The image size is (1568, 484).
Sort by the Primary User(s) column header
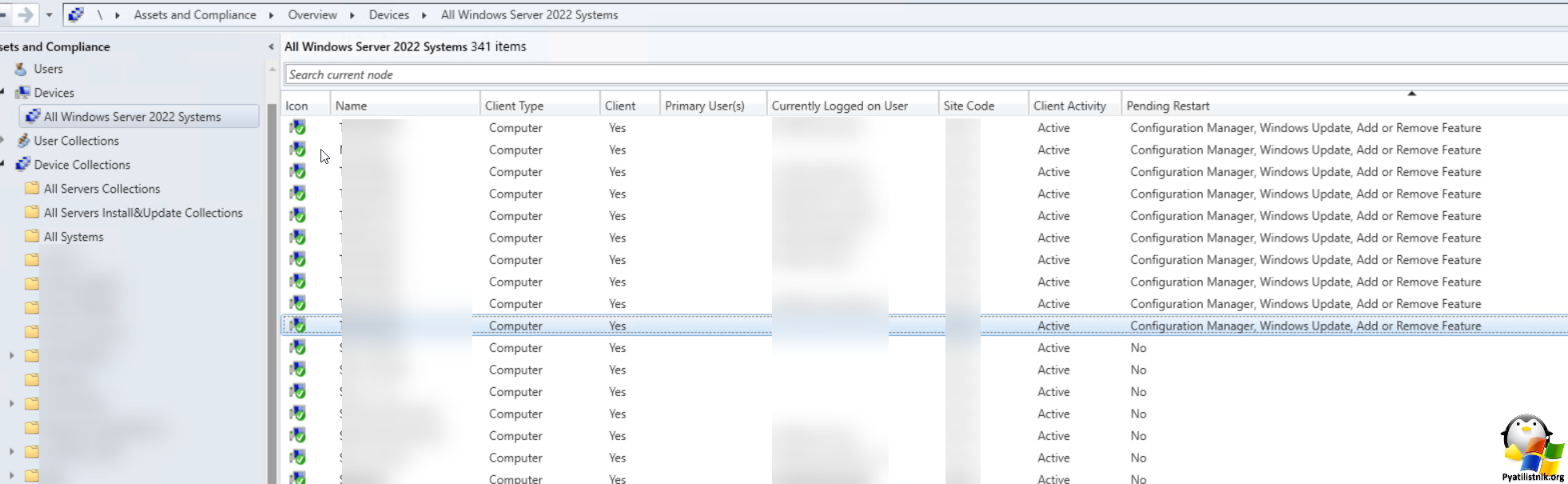click(x=714, y=106)
